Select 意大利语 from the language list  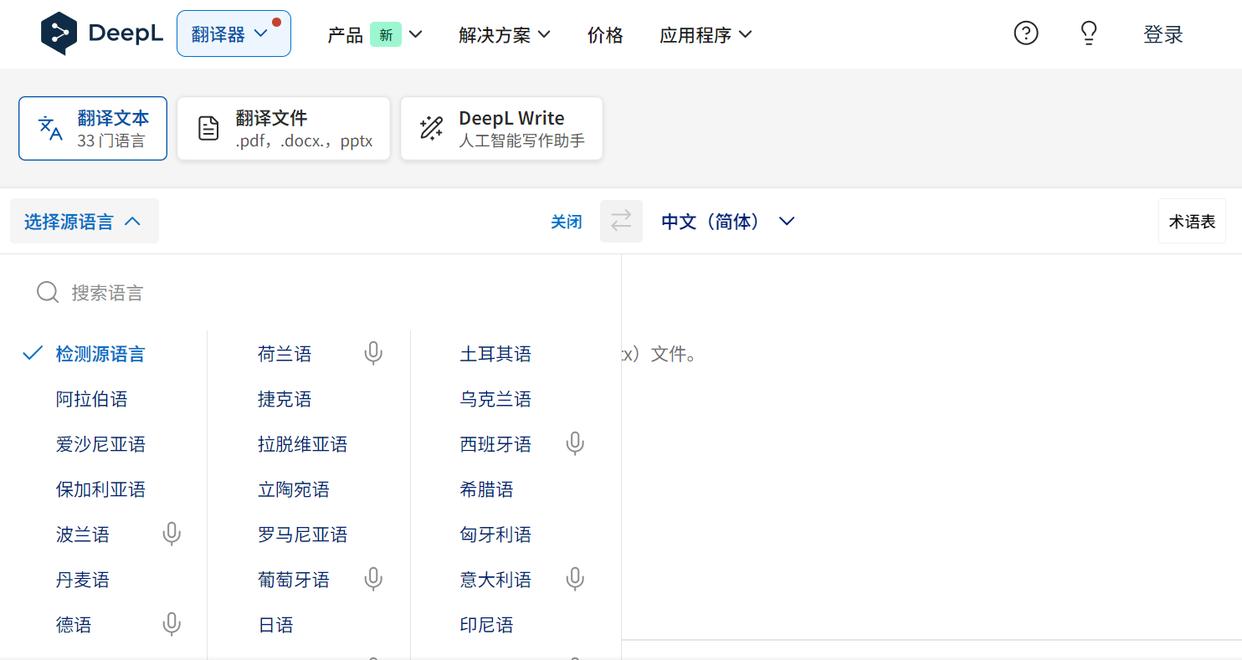pos(495,579)
